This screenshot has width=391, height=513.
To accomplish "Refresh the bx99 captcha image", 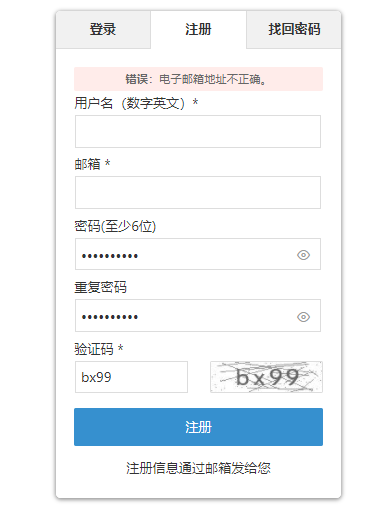I will click(266, 377).
